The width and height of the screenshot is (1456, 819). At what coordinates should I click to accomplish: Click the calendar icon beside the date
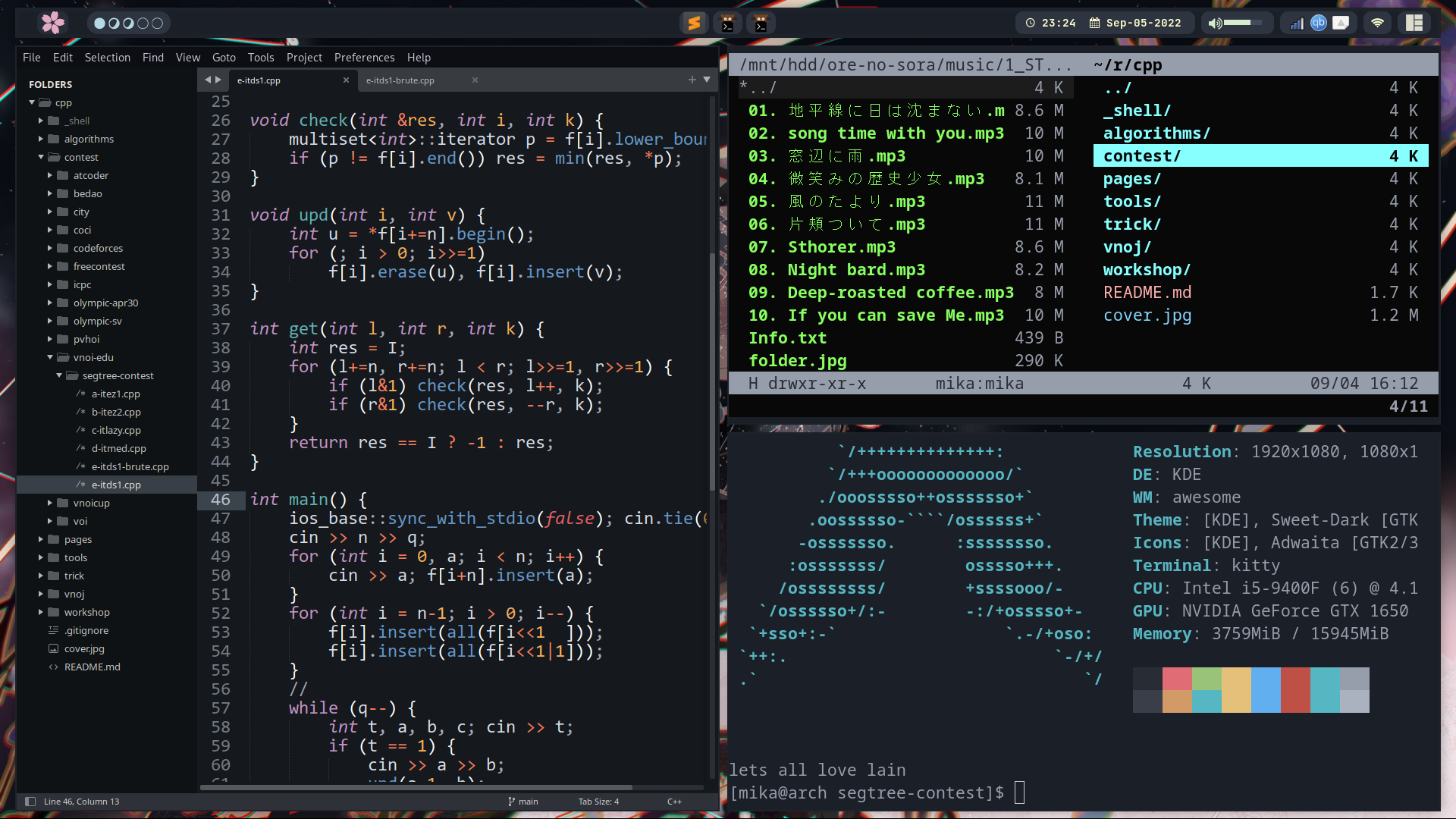pyautogui.click(x=1094, y=23)
